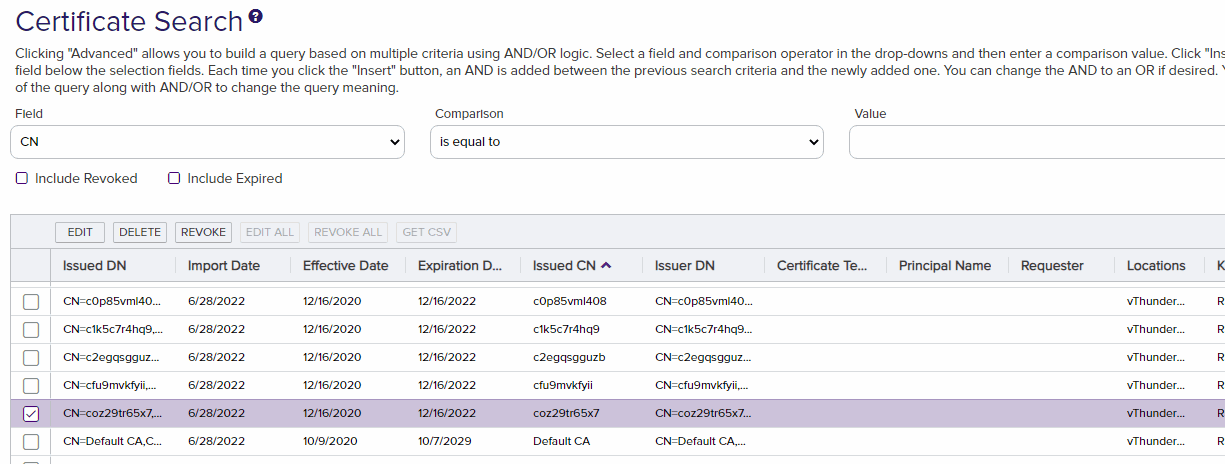1225x464 pixels.
Task: Uncheck the coz29tr65x7 certificate row
Action: click(31, 414)
